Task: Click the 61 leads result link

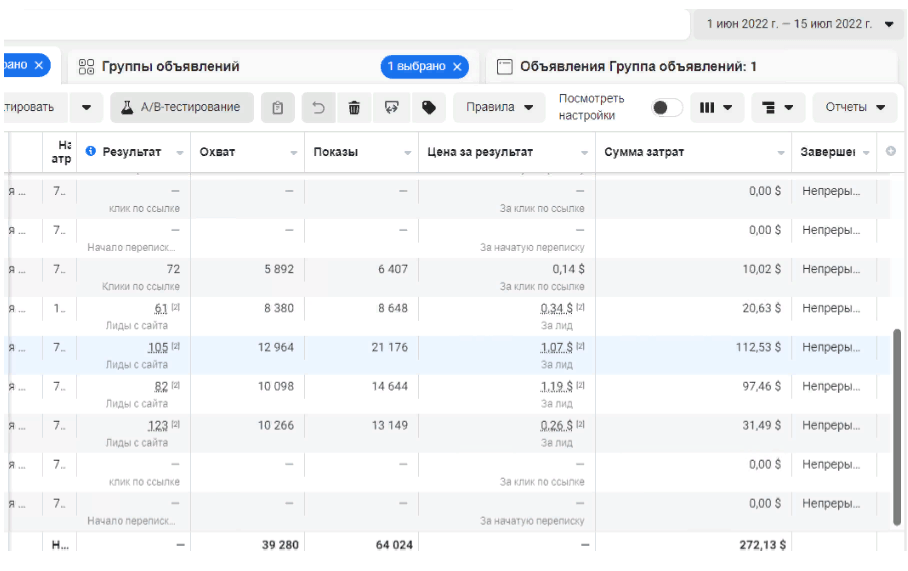Action: pyautogui.click(x=161, y=309)
